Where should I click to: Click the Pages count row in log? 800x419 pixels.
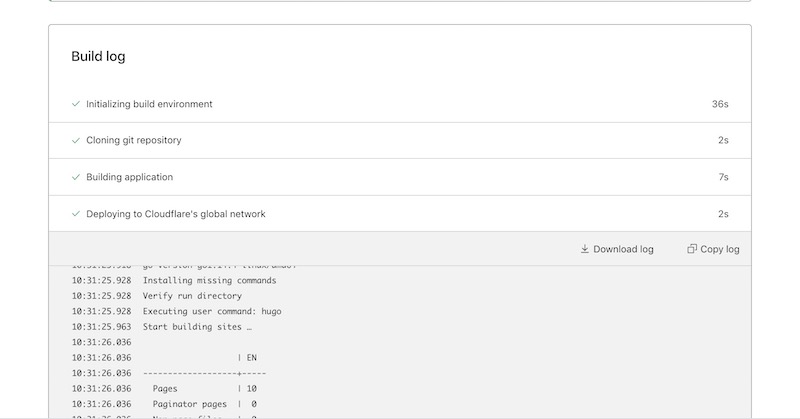(x=164, y=388)
